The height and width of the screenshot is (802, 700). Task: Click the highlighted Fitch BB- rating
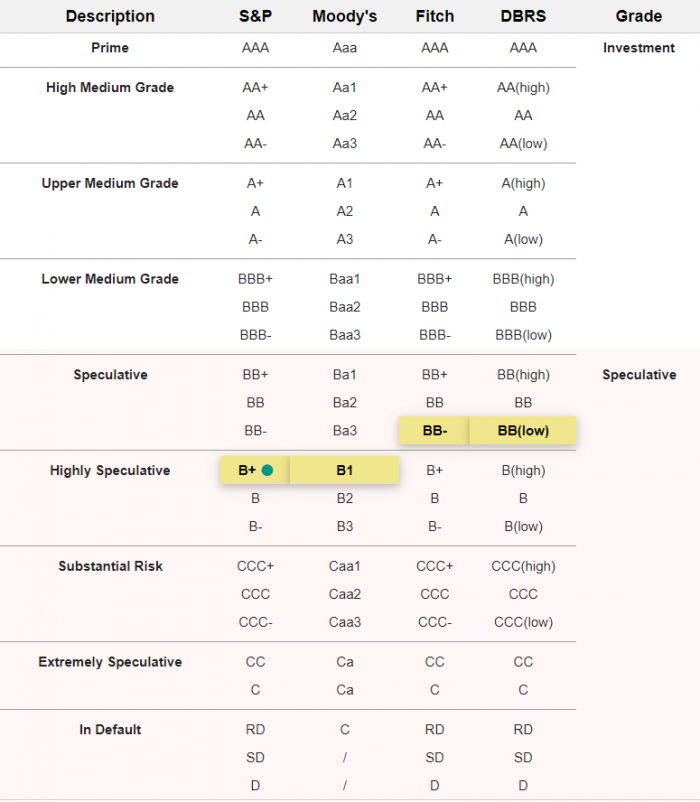(435, 431)
